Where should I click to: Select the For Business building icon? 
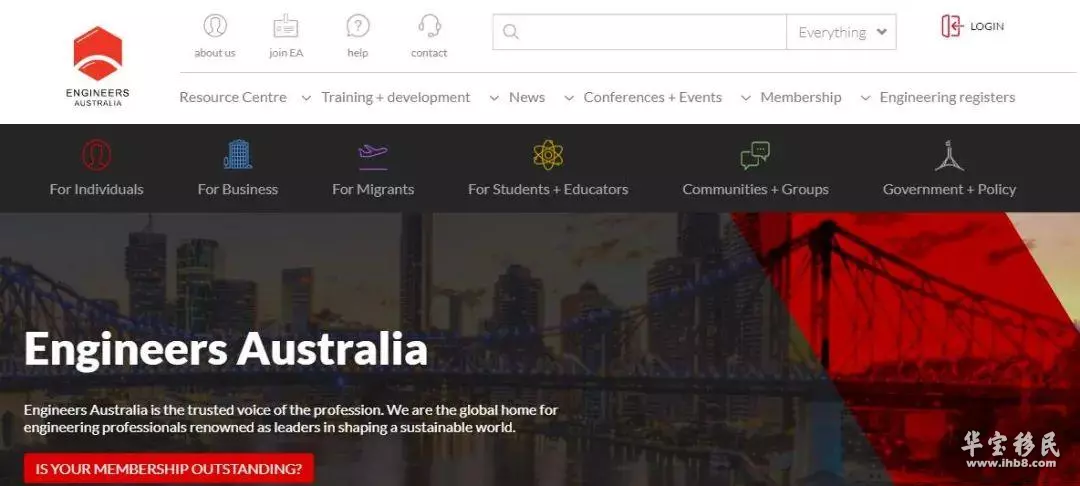click(238, 154)
